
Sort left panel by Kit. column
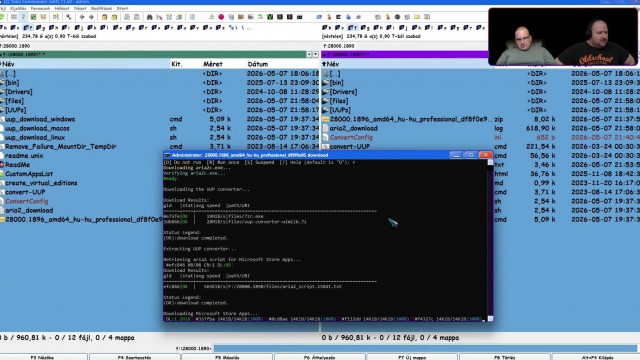(176, 64)
